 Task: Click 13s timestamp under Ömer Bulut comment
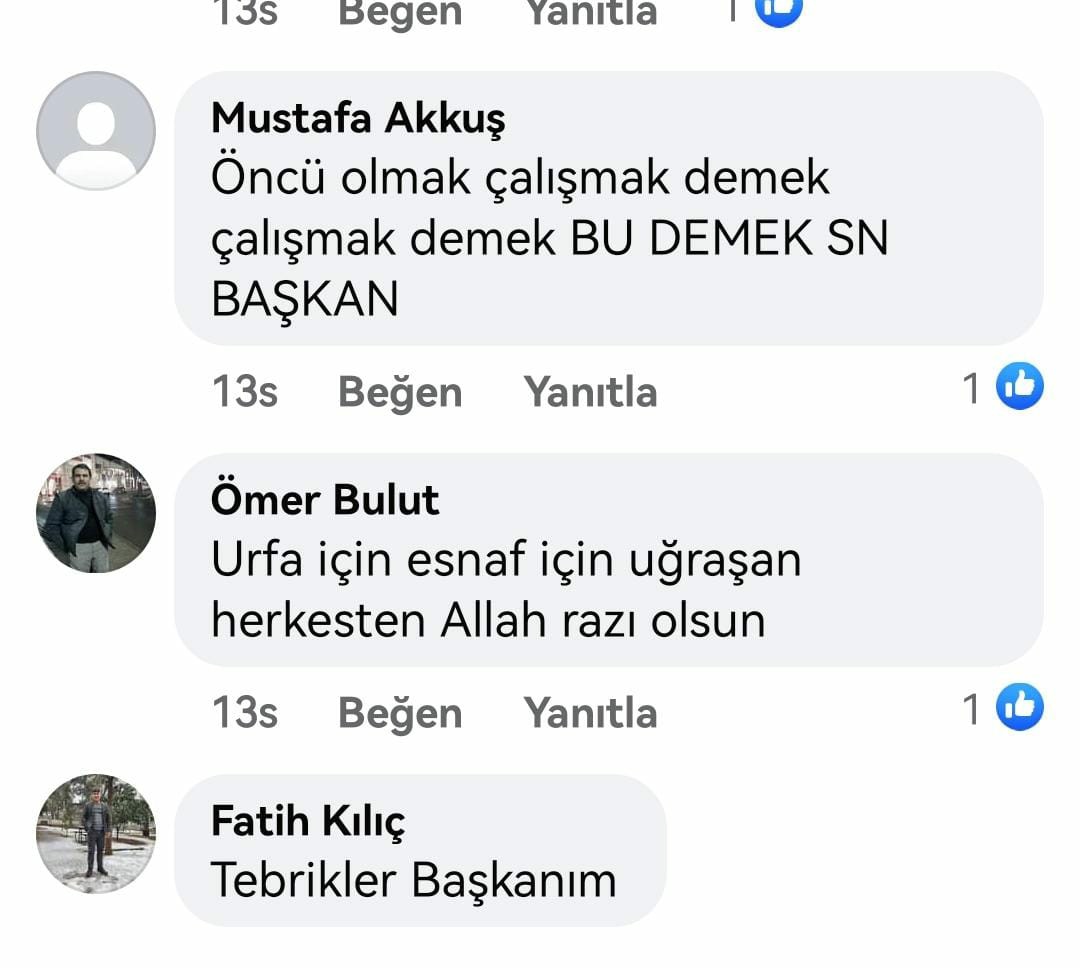point(245,712)
